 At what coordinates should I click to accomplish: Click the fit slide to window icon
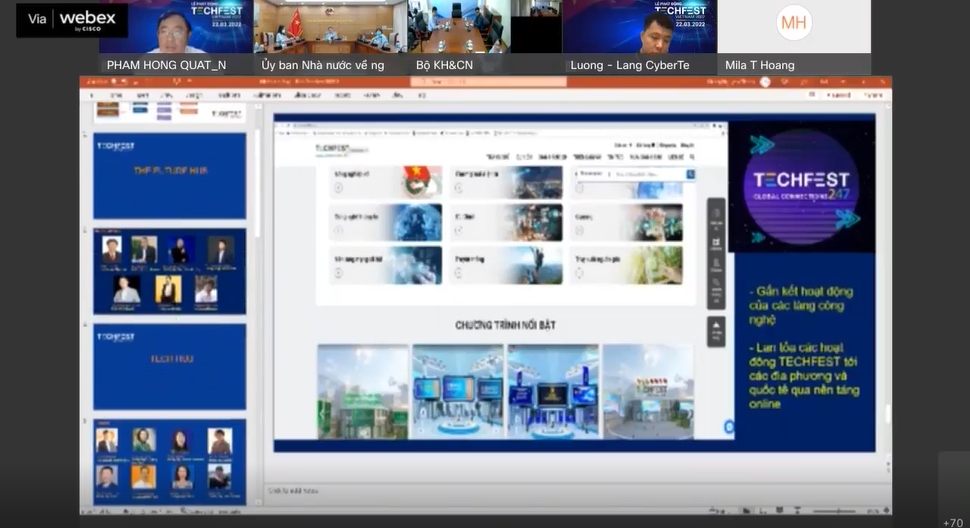click(x=886, y=511)
